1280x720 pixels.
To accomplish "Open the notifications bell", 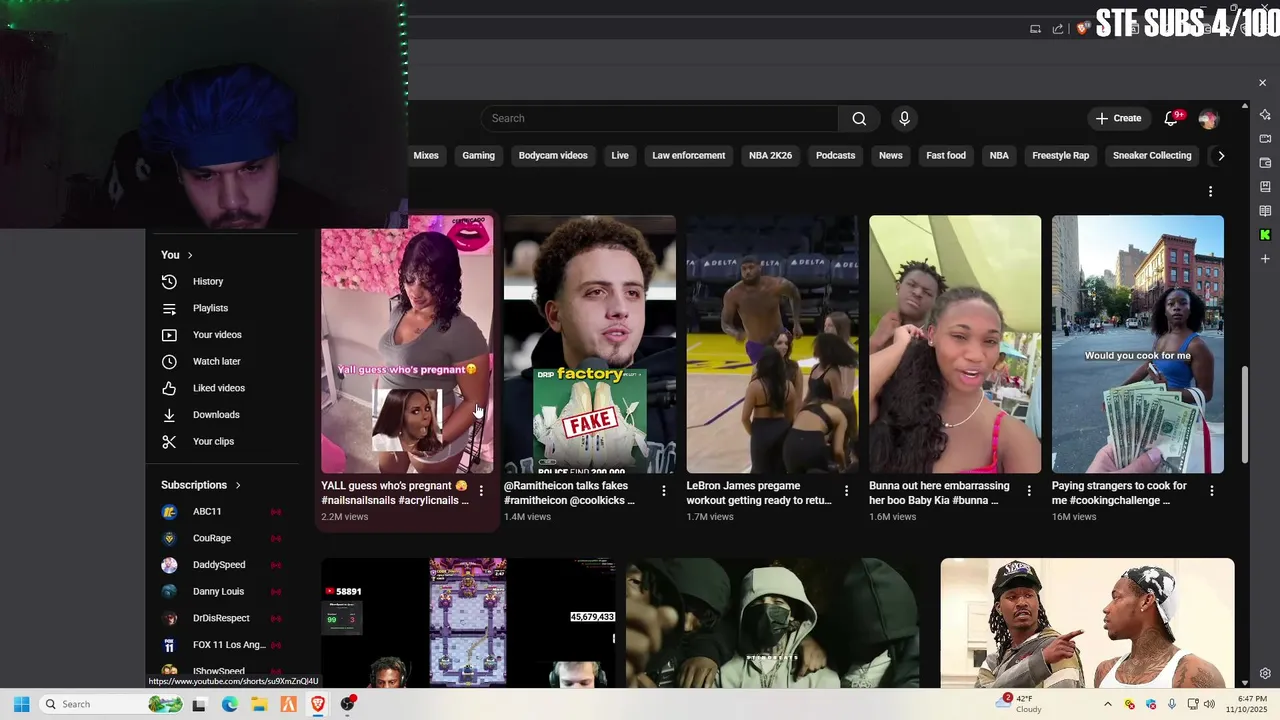I will 1171,118.
